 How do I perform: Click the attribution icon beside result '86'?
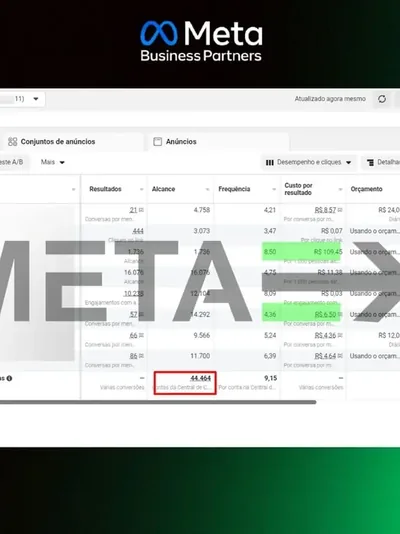[141, 357]
